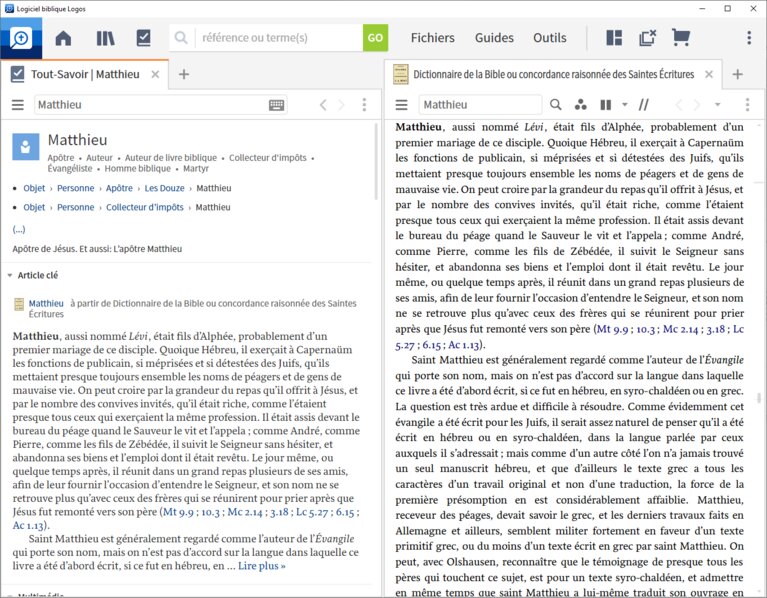Click the double-slash interlinear icon
The height and width of the screenshot is (598, 767).
click(644, 105)
